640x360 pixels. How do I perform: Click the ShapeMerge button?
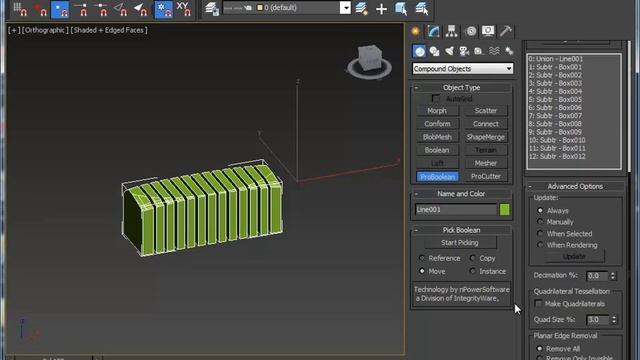pos(486,137)
